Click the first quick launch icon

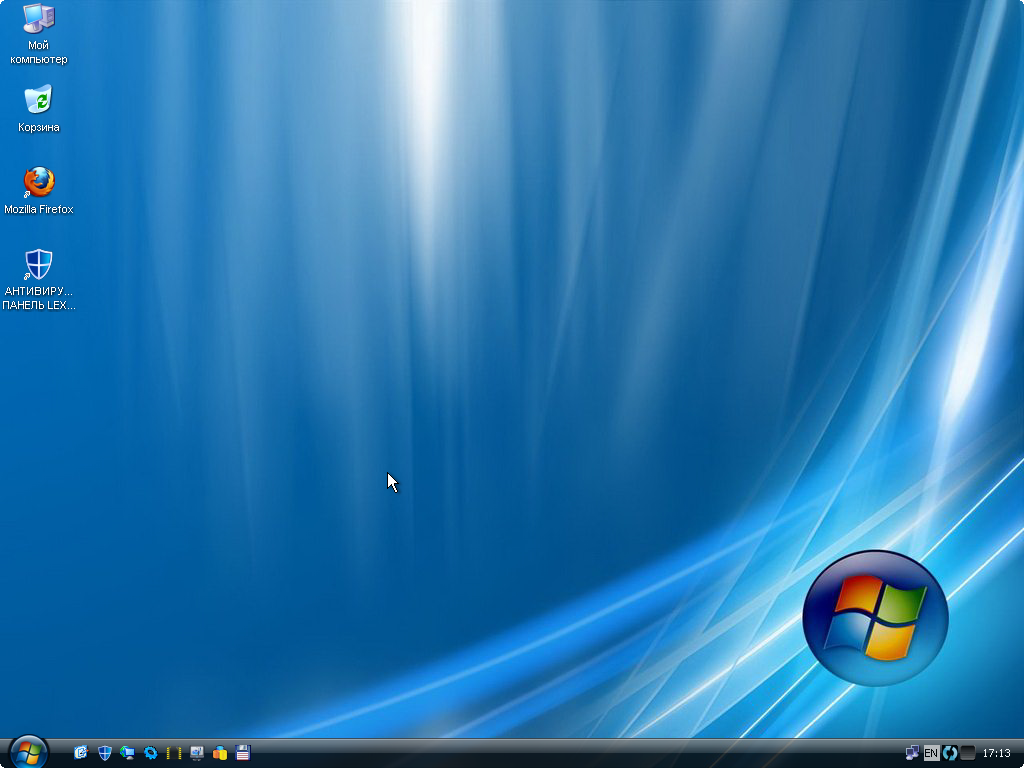(x=81, y=753)
